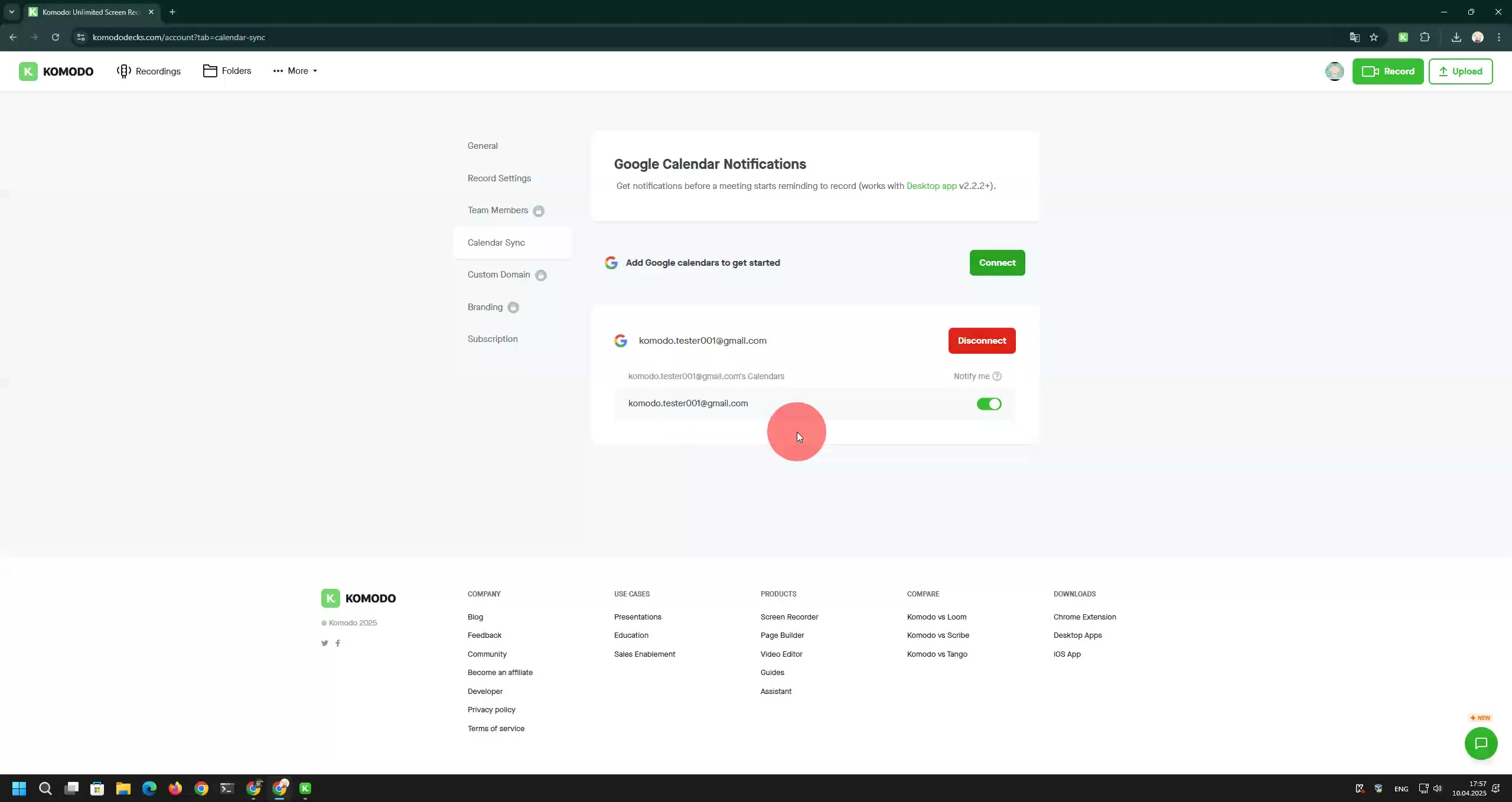Start a new recording with the Record button
Screen dimensions: 1512x802
[1388, 71]
